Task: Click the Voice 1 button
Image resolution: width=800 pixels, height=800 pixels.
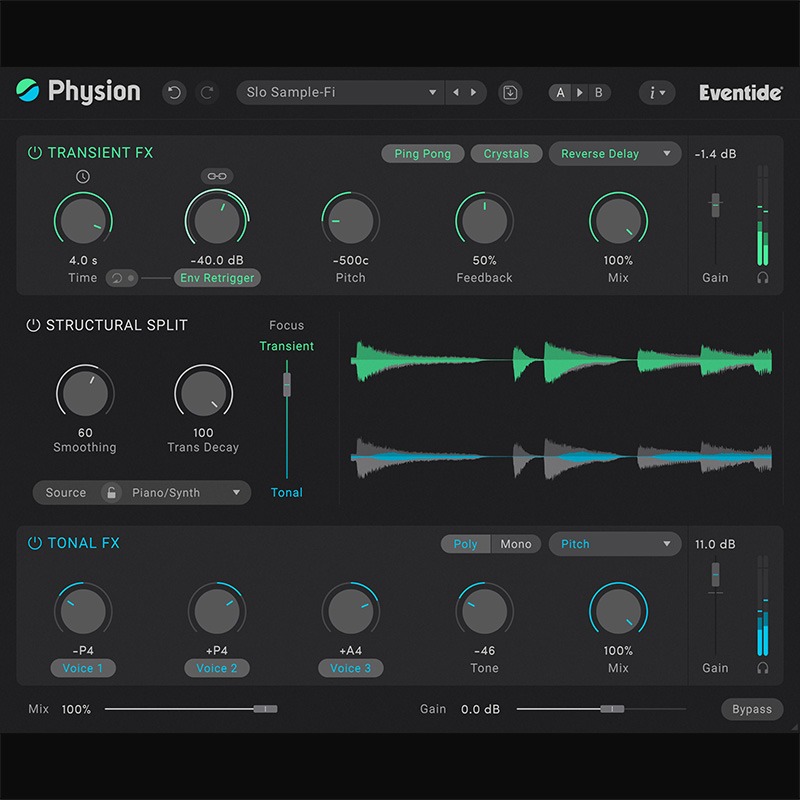Action: tap(83, 668)
